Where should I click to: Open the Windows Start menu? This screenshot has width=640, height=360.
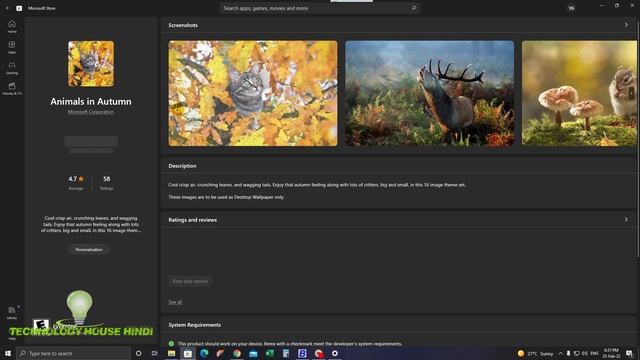coord(8,353)
